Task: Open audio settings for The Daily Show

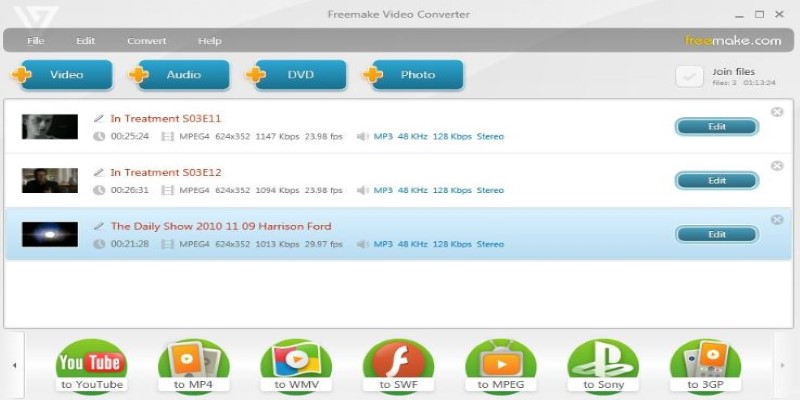Action: click(x=439, y=244)
